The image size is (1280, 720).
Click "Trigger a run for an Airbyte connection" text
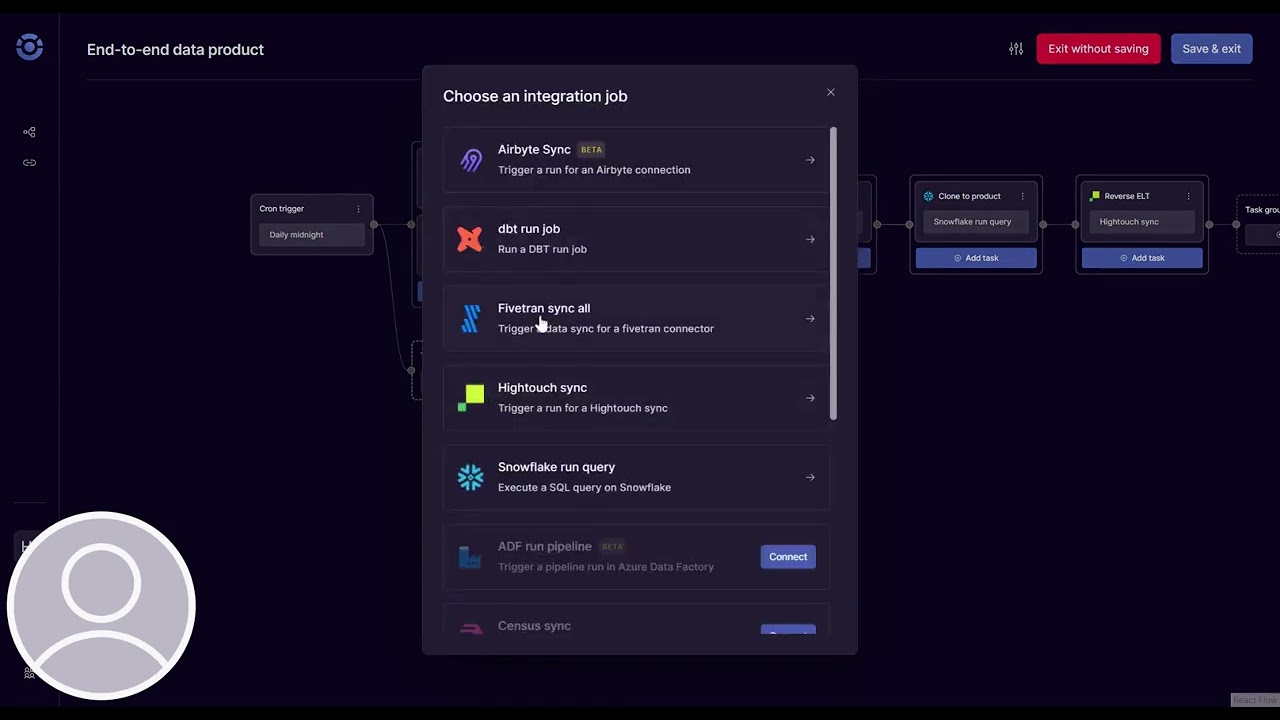(x=594, y=170)
